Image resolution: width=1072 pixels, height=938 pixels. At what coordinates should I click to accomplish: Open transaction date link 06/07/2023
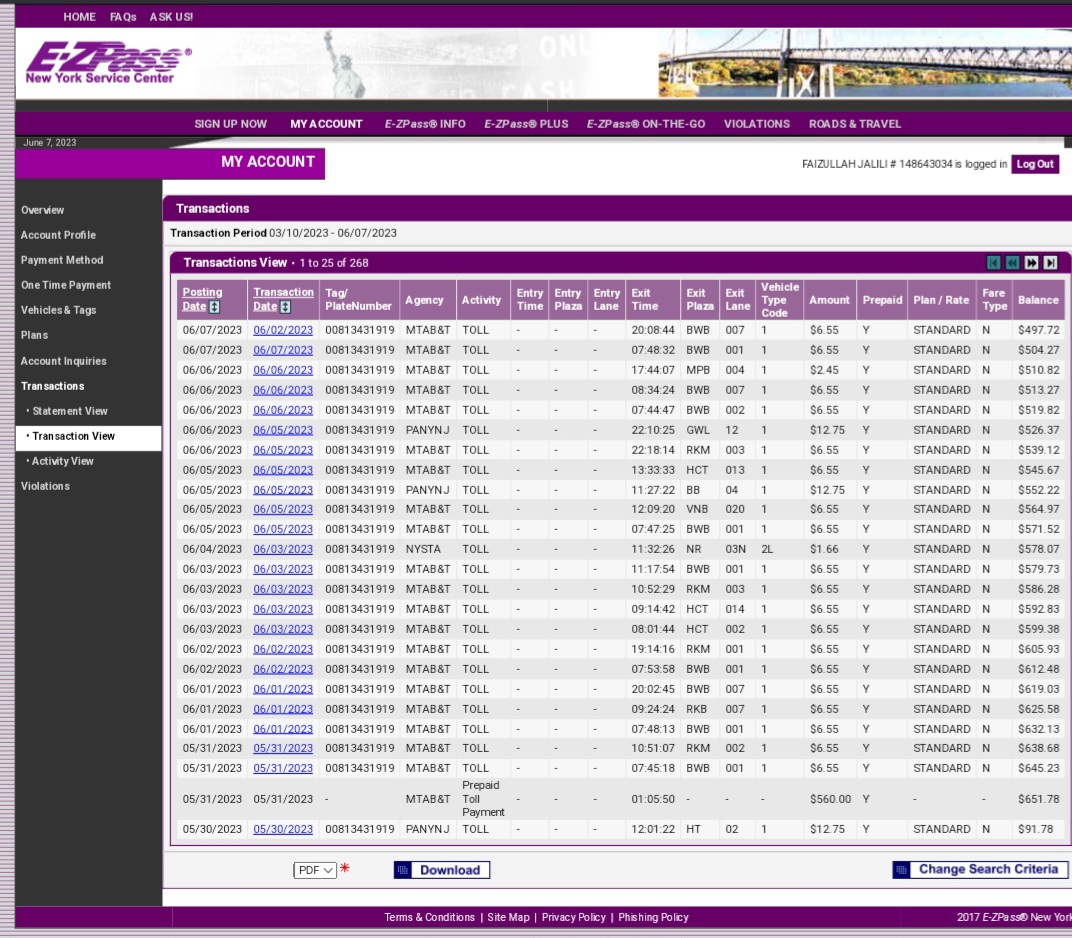[283, 350]
